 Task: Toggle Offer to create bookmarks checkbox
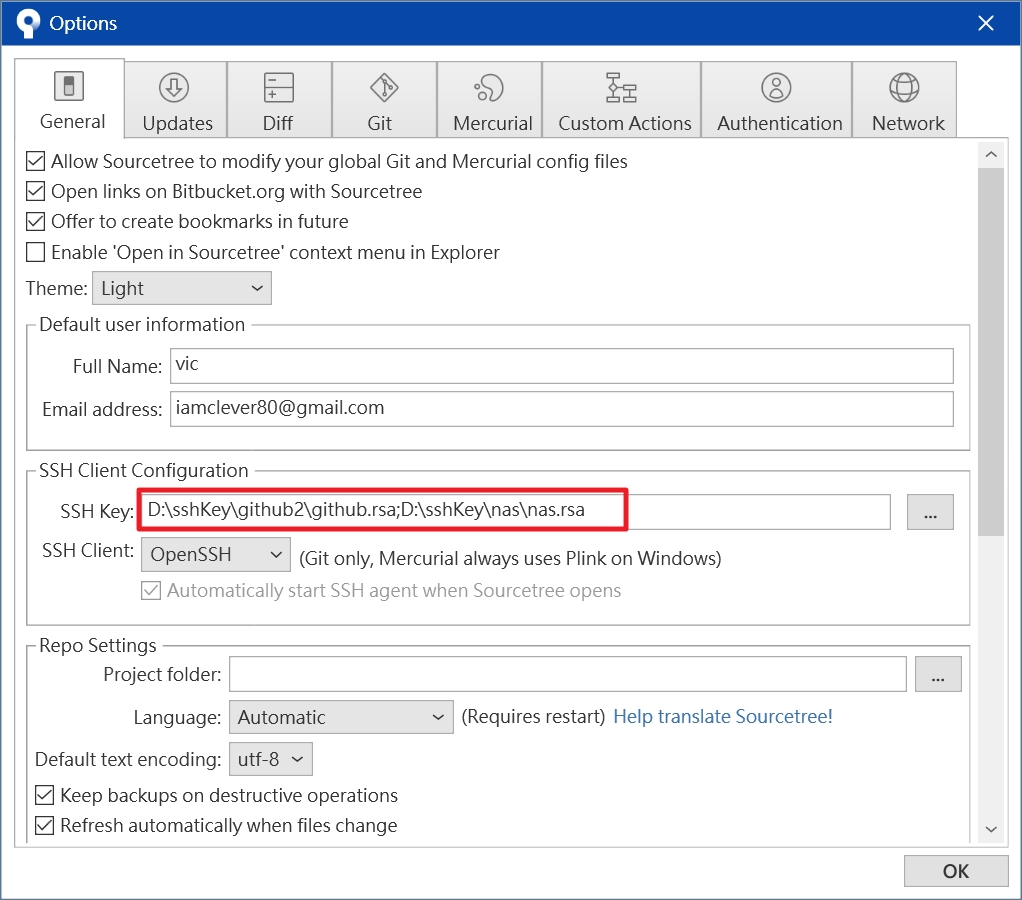click(x=35, y=222)
